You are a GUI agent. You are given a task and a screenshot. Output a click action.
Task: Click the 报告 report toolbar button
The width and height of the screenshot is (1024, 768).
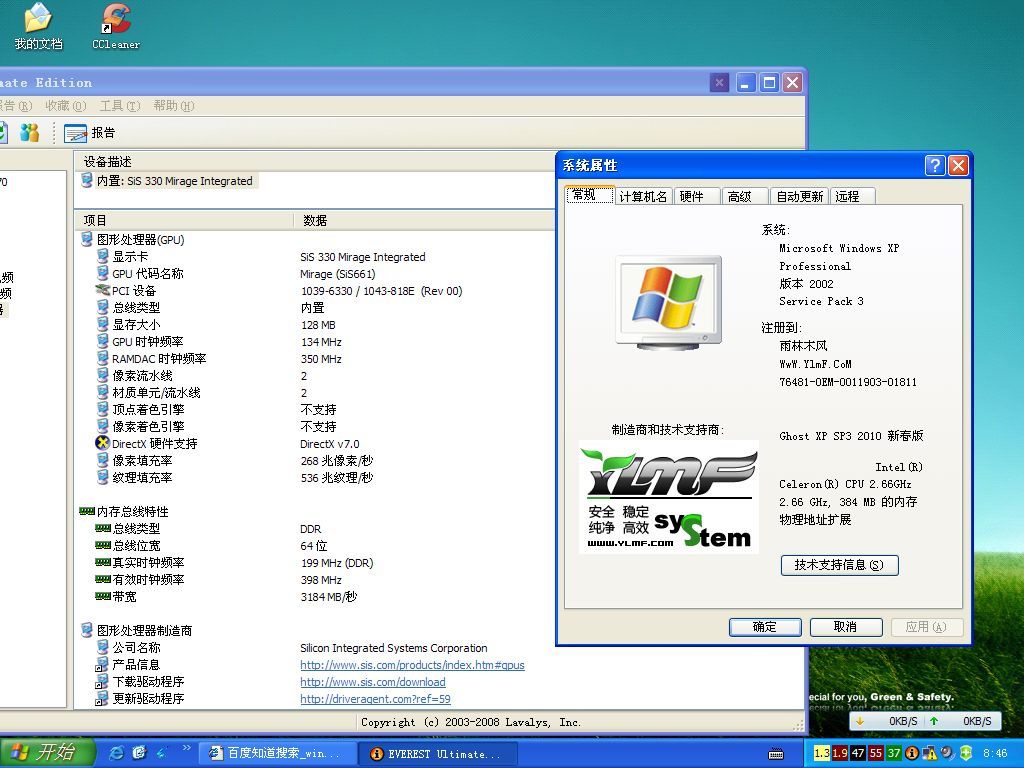click(89, 133)
